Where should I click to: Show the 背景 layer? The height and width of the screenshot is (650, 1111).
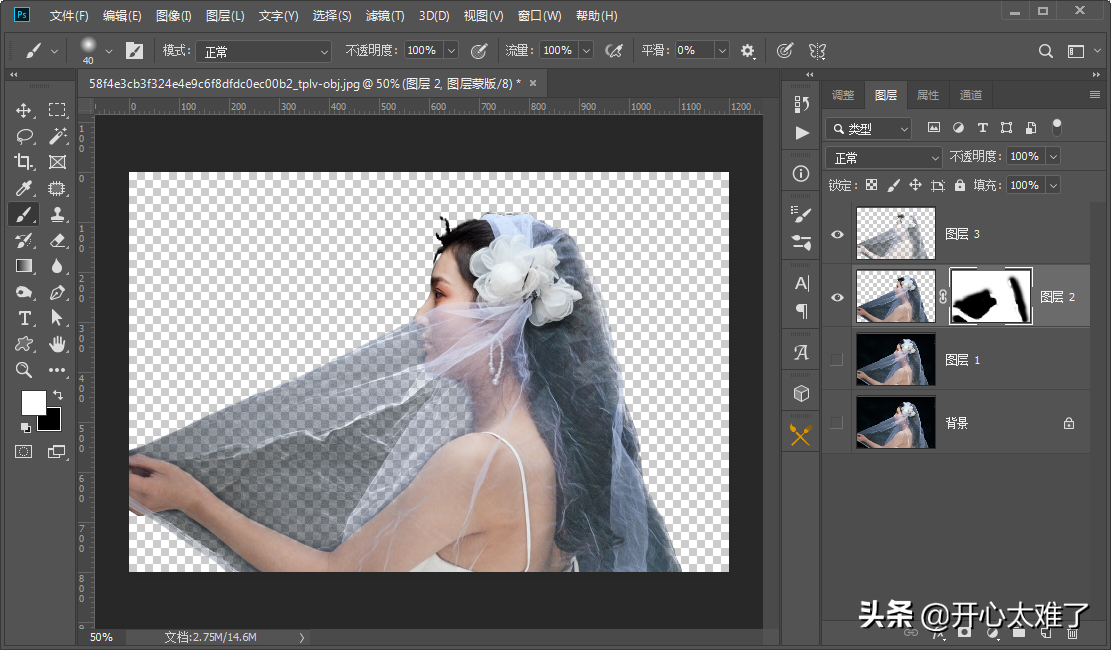click(x=837, y=423)
